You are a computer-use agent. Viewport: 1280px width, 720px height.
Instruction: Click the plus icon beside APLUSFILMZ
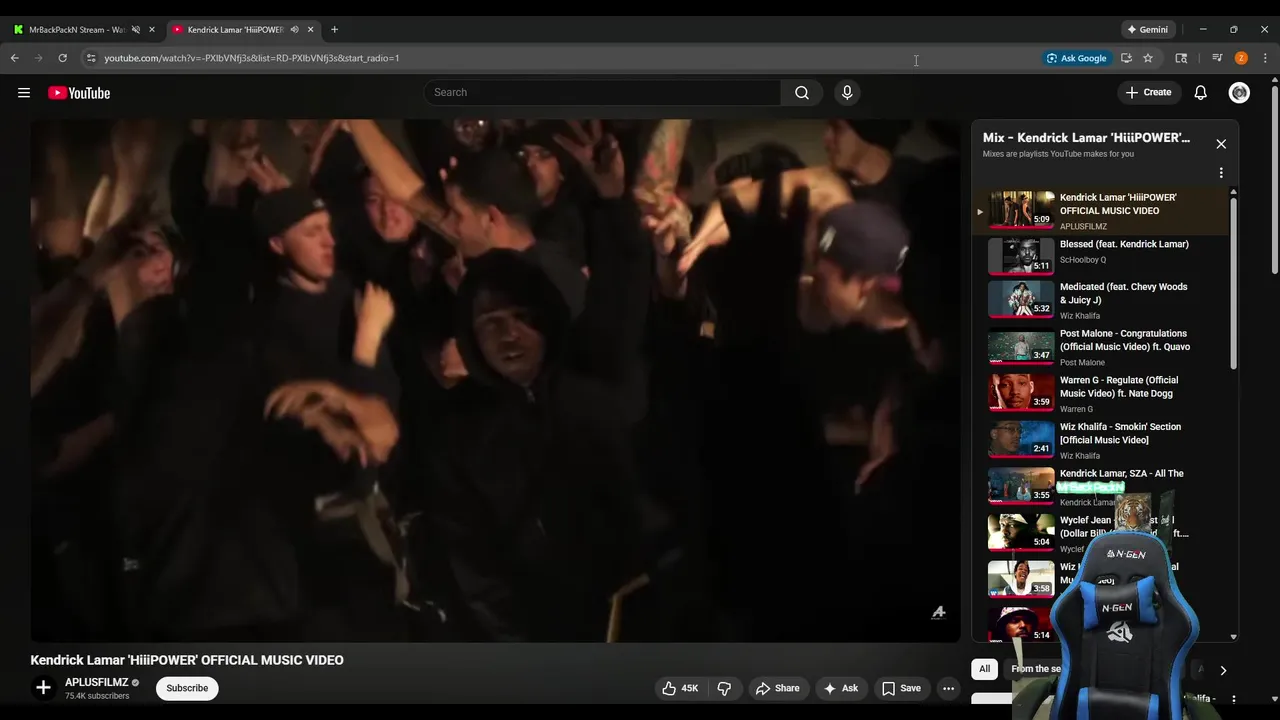43,688
